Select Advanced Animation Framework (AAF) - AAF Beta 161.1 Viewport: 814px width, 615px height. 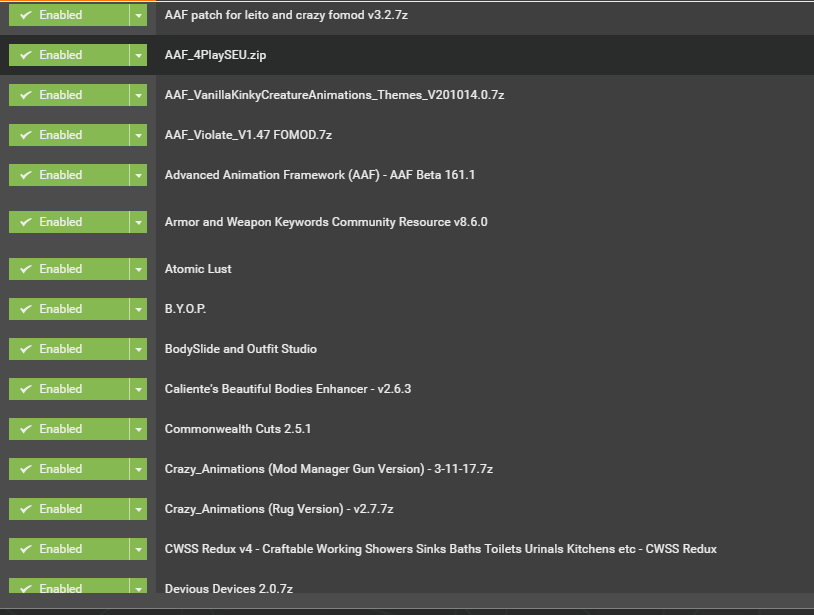tap(320, 175)
